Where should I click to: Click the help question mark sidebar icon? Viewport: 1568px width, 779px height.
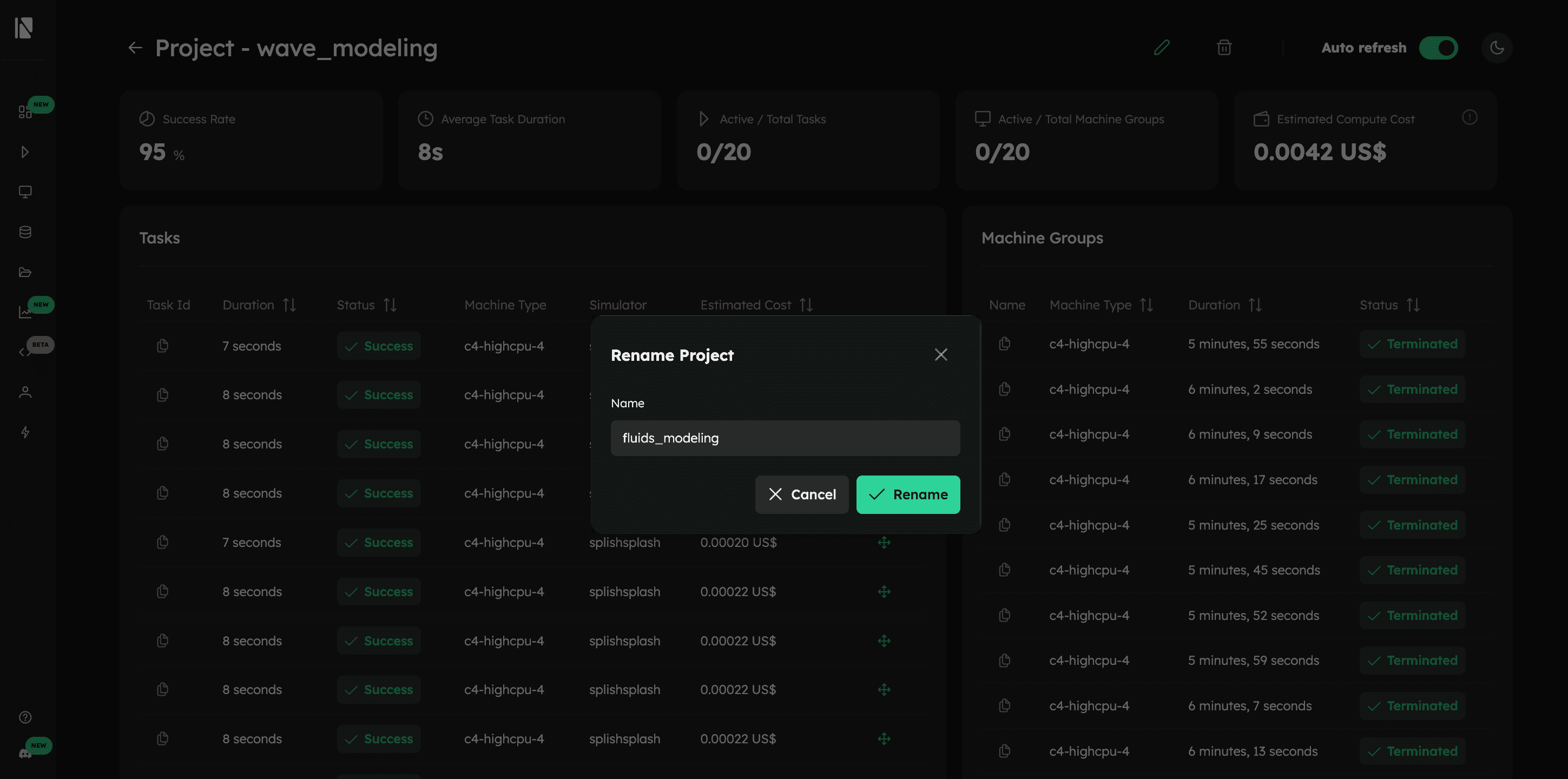[25, 717]
